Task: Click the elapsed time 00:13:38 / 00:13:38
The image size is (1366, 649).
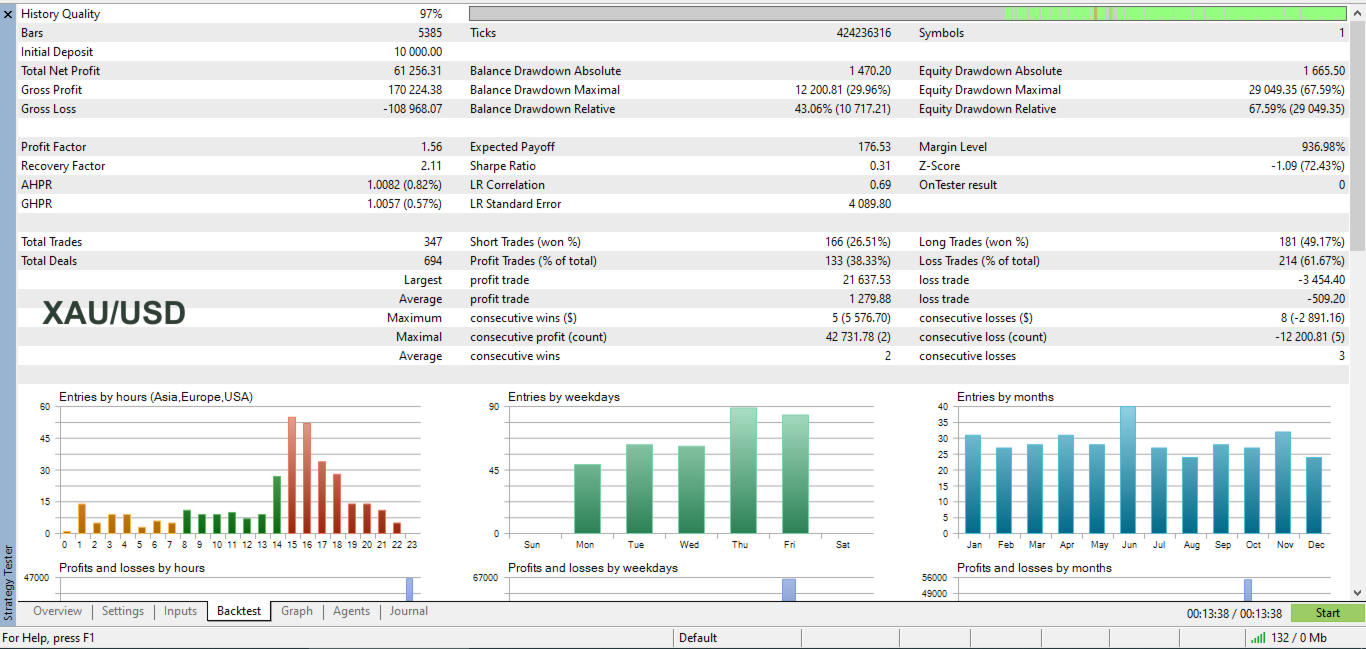Action: point(1234,613)
